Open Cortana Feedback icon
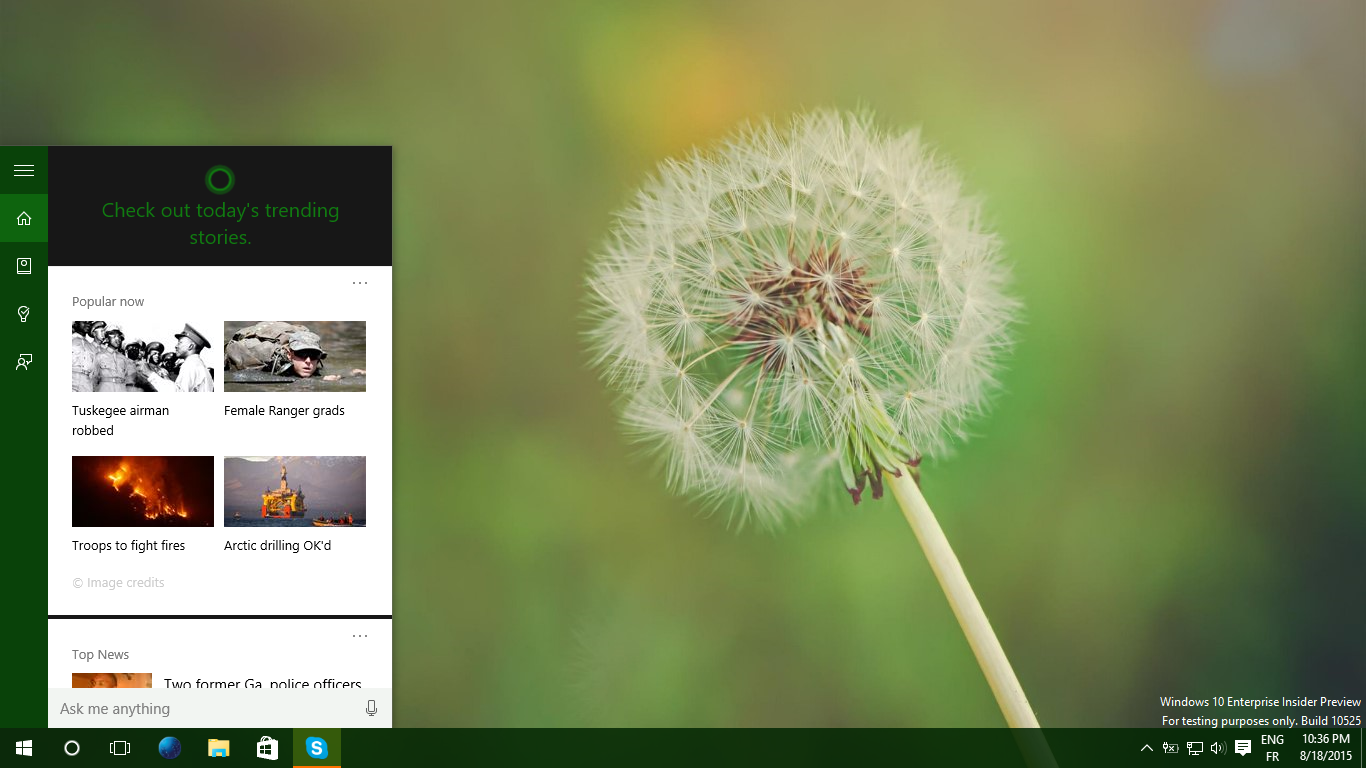 (x=24, y=362)
